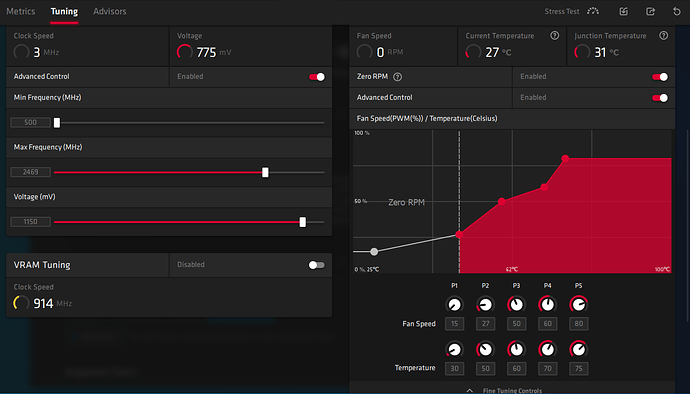The height and width of the screenshot is (394, 690).
Task: Click the P1 Temperature knob
Action: pos(455,350)
